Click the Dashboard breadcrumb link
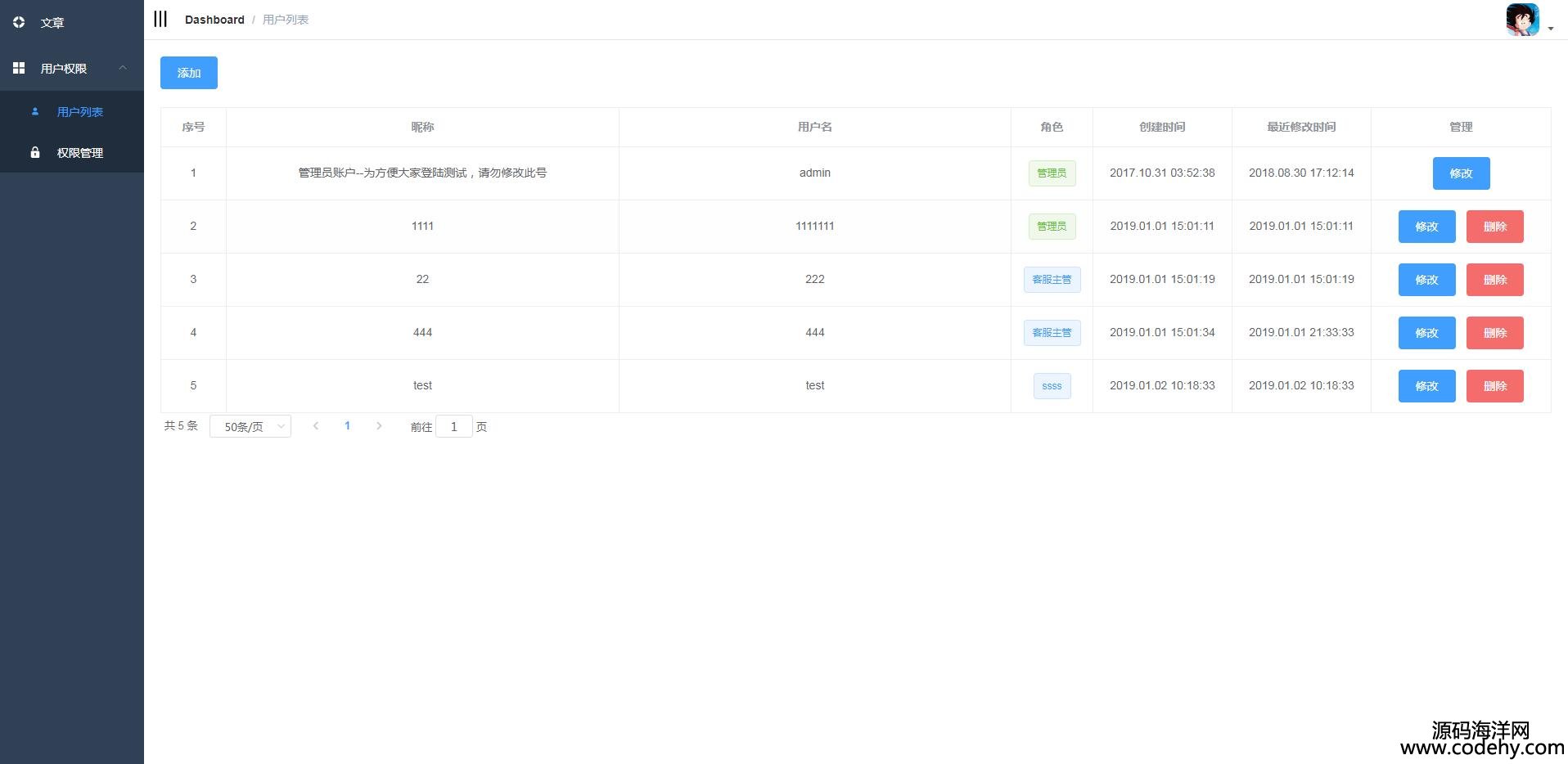1568x764 pixels. 214,20
